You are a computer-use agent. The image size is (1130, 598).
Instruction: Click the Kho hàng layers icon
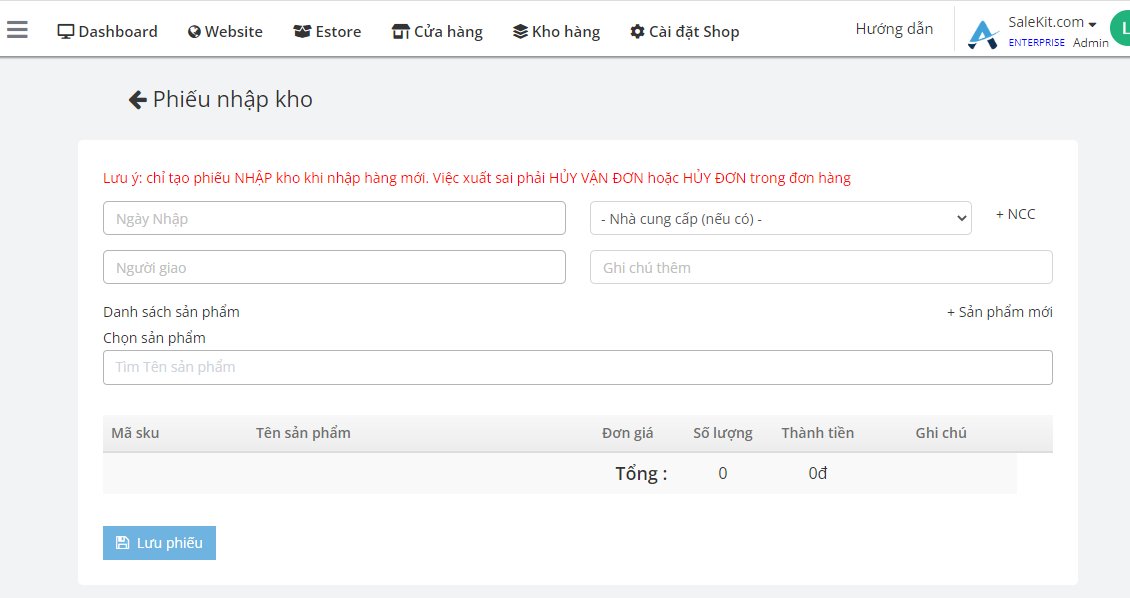[520, 32]
